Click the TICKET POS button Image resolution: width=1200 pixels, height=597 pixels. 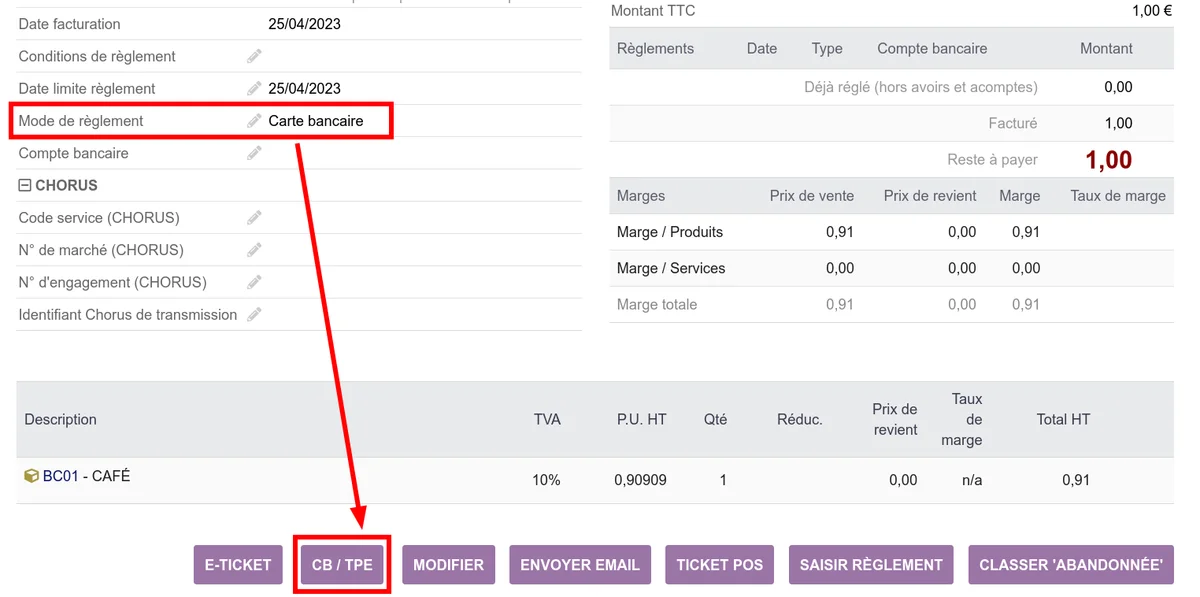tap(720, 565)
